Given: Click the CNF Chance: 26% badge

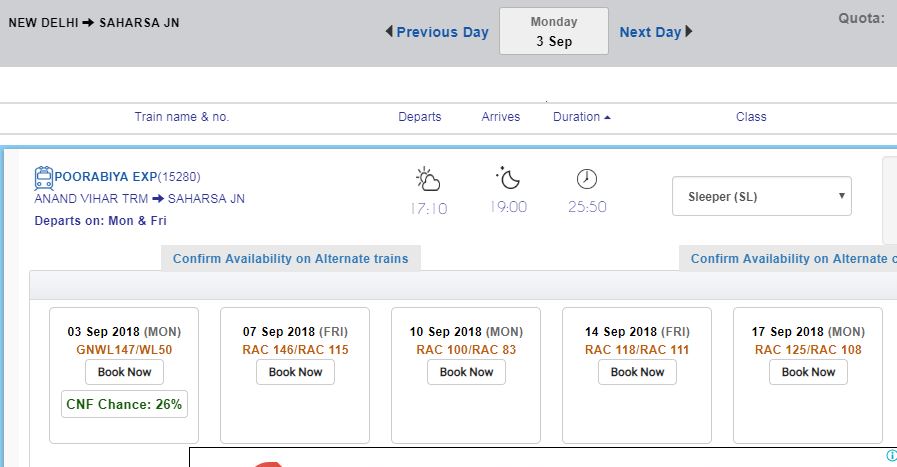Looking at the screenshot, I should point(124,404).
